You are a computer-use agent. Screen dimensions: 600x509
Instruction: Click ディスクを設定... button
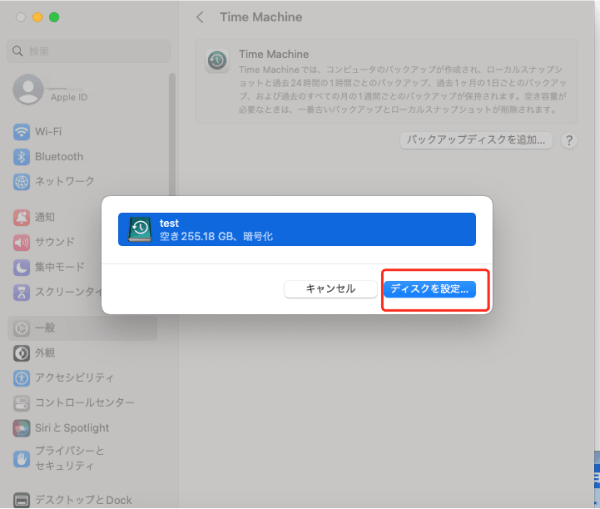[430, 289]
